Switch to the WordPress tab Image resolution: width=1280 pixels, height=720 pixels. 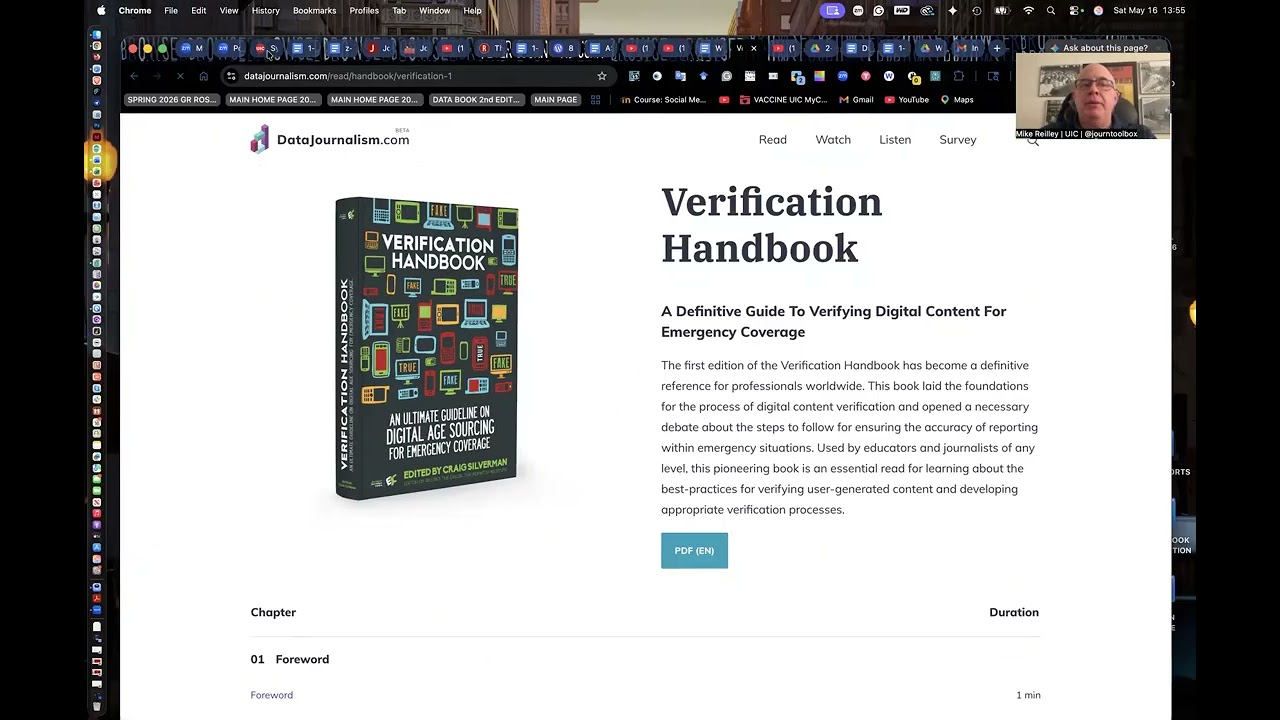[x=563, y=48]
